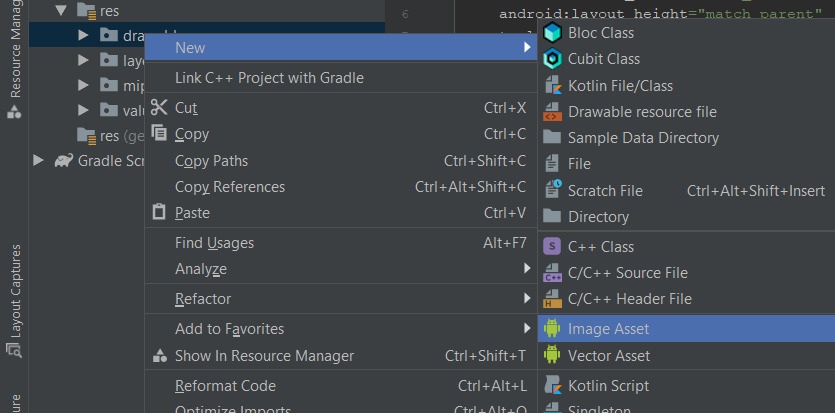Collapse the res folder tree node

pos(62,10)
